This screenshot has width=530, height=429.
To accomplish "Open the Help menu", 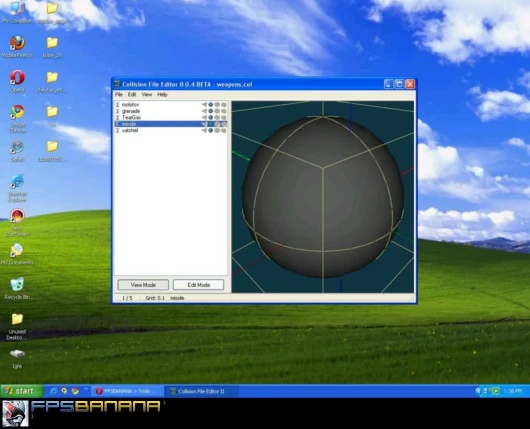I will [162, 95].
